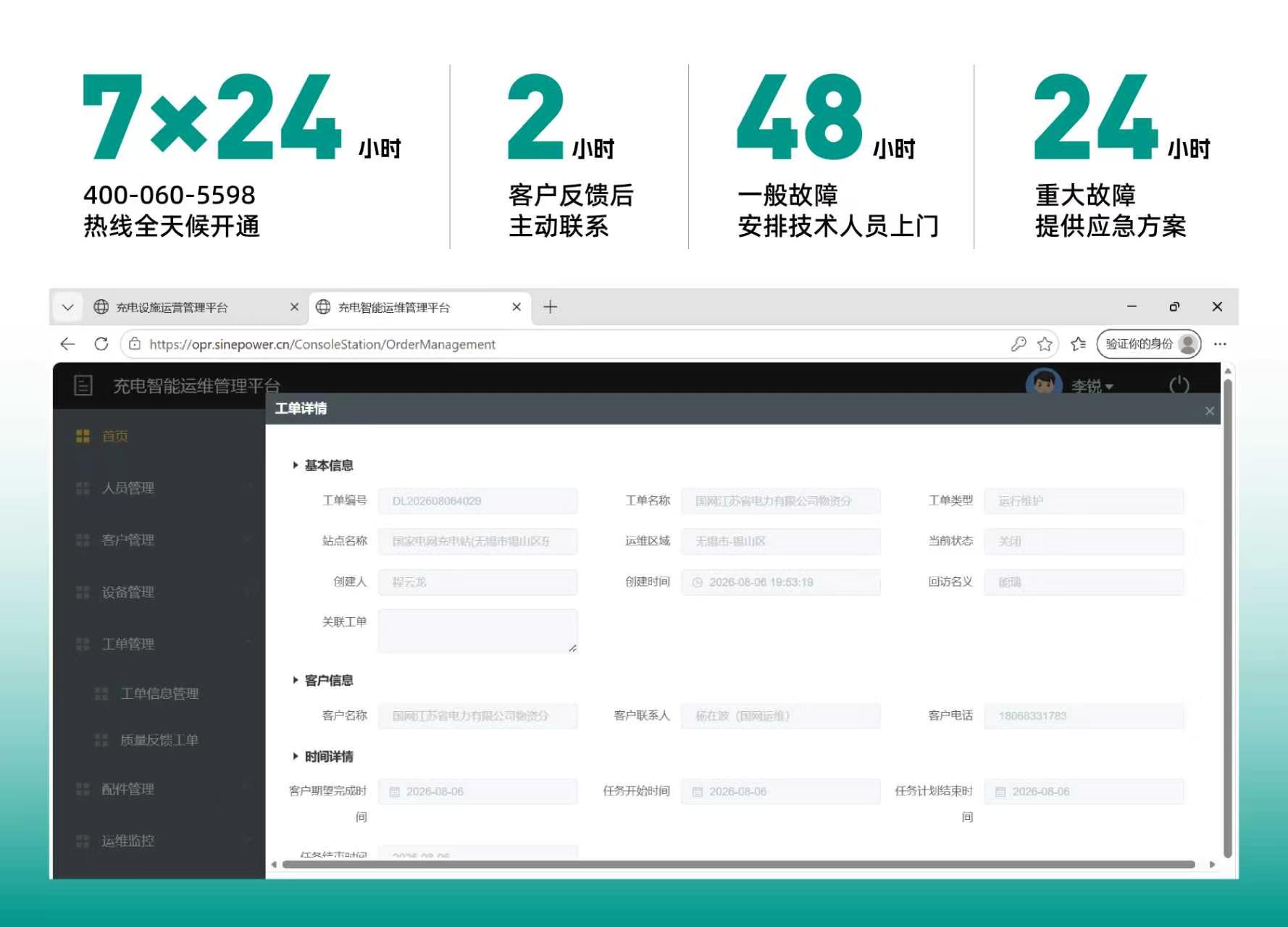Click 验证你的身份 profile button
This screenshot has height=927, width=1288.
1149,344
